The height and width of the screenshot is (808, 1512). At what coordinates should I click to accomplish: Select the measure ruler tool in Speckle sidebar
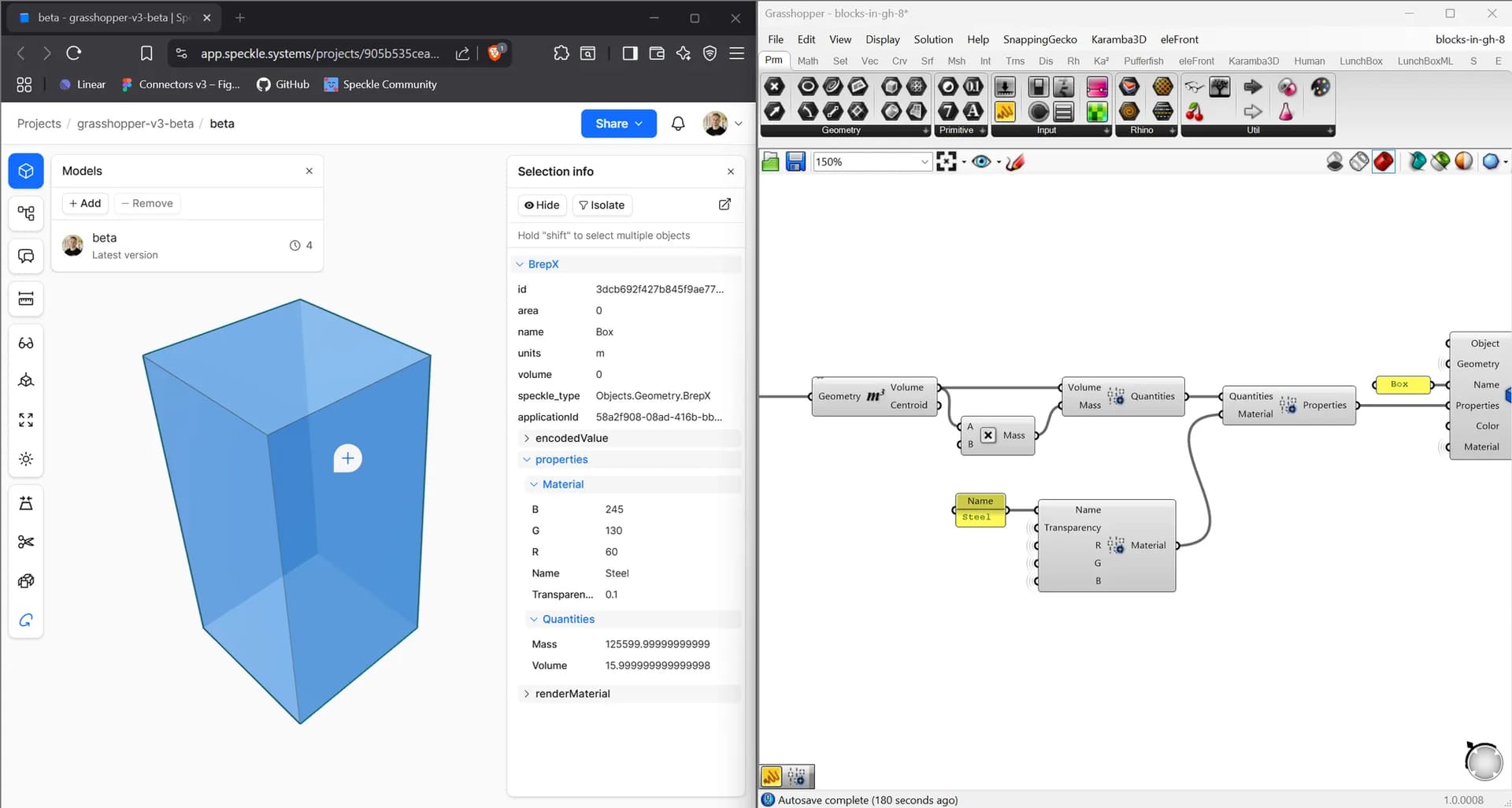click(x=26, y=298)
